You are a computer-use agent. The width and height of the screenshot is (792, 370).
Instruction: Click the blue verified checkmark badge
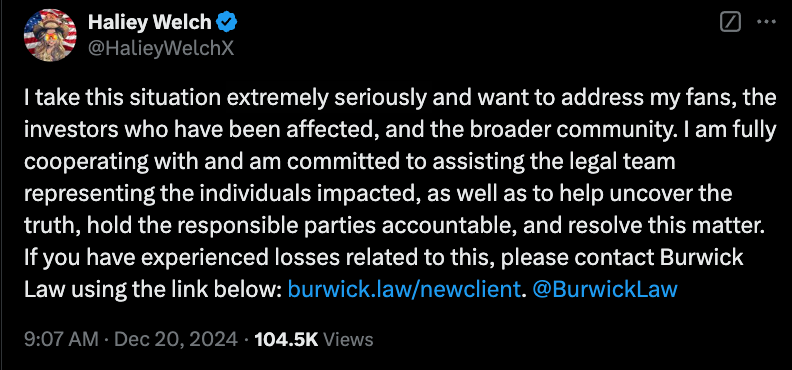pos(227,22)
